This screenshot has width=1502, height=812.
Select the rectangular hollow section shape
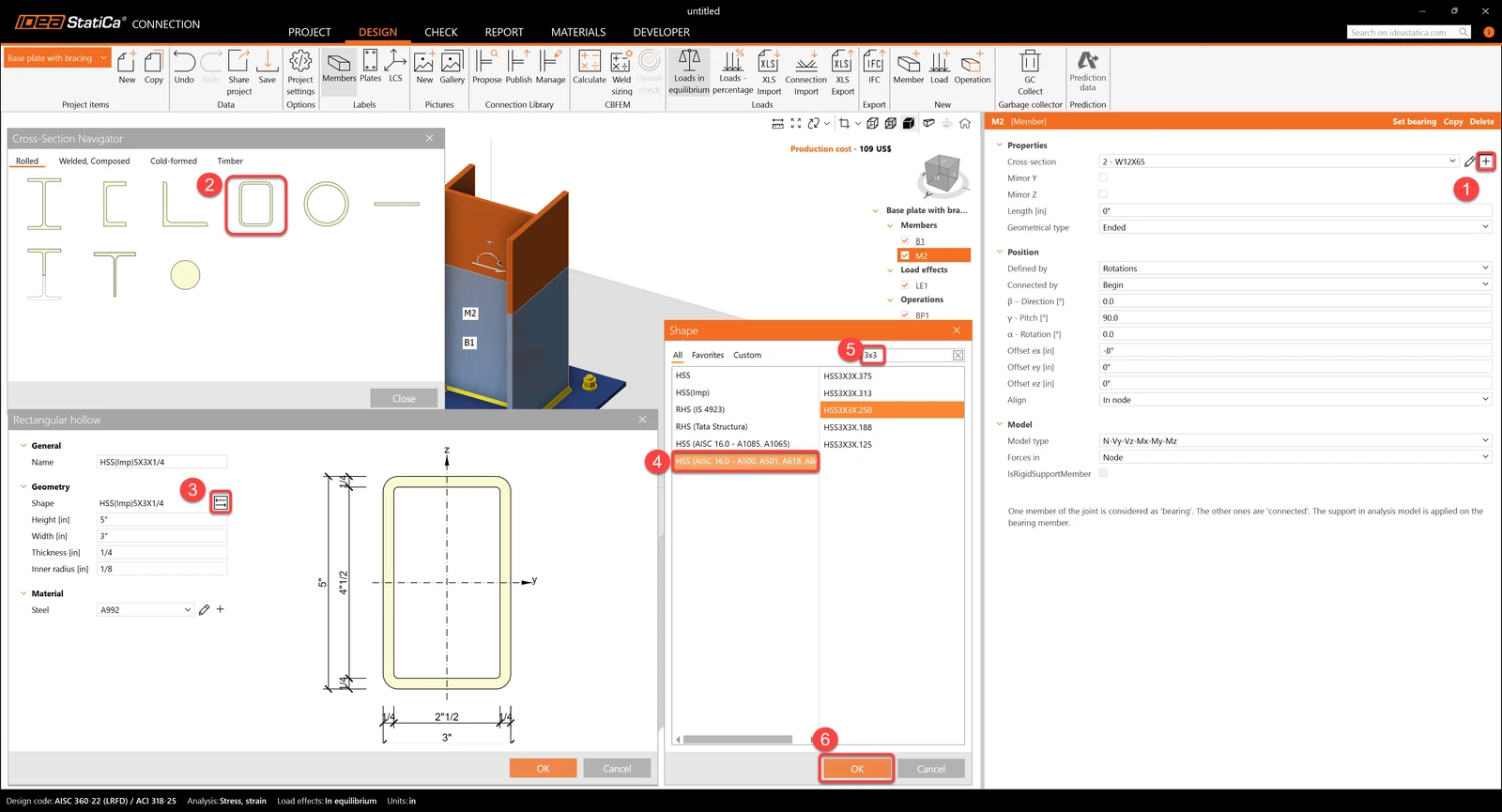pos(255,204)
